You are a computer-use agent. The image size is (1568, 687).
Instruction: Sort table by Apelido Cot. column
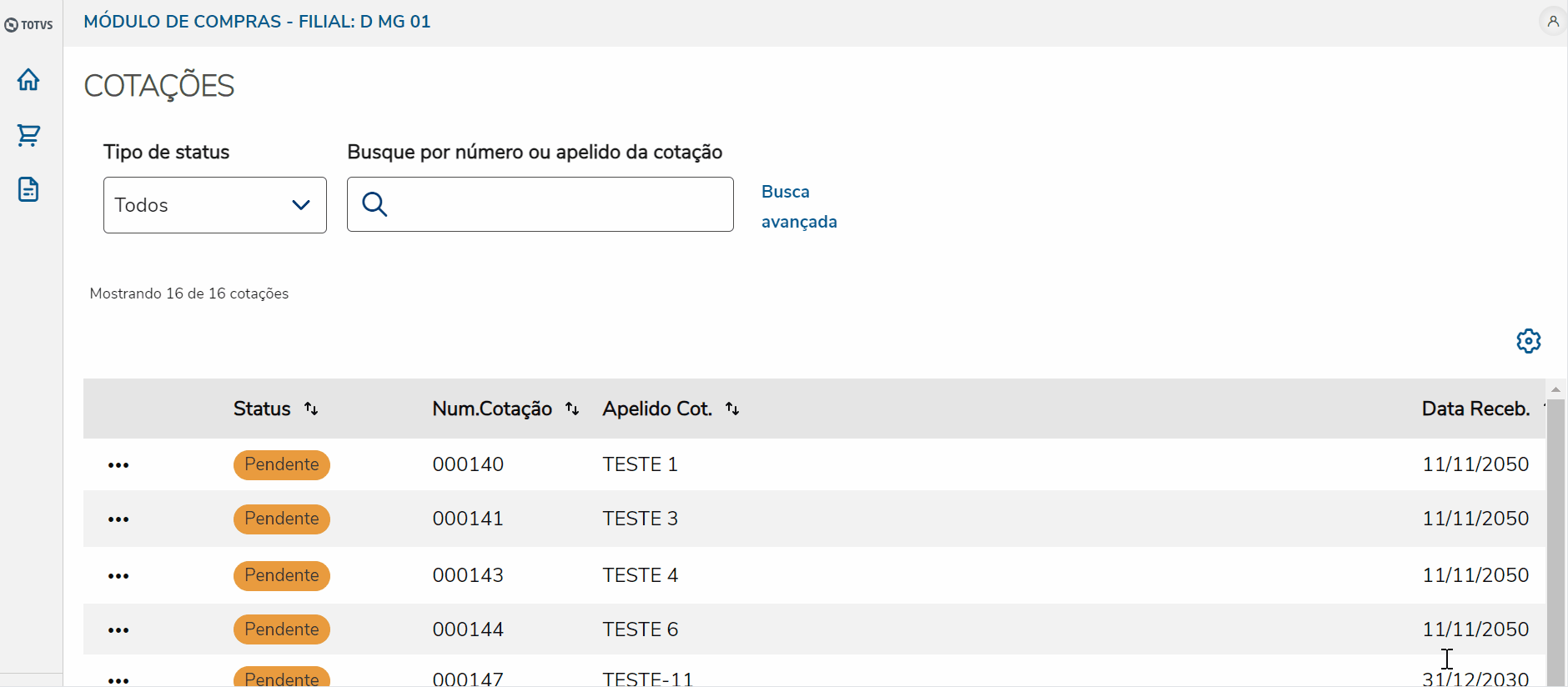(x=732, y=409)
